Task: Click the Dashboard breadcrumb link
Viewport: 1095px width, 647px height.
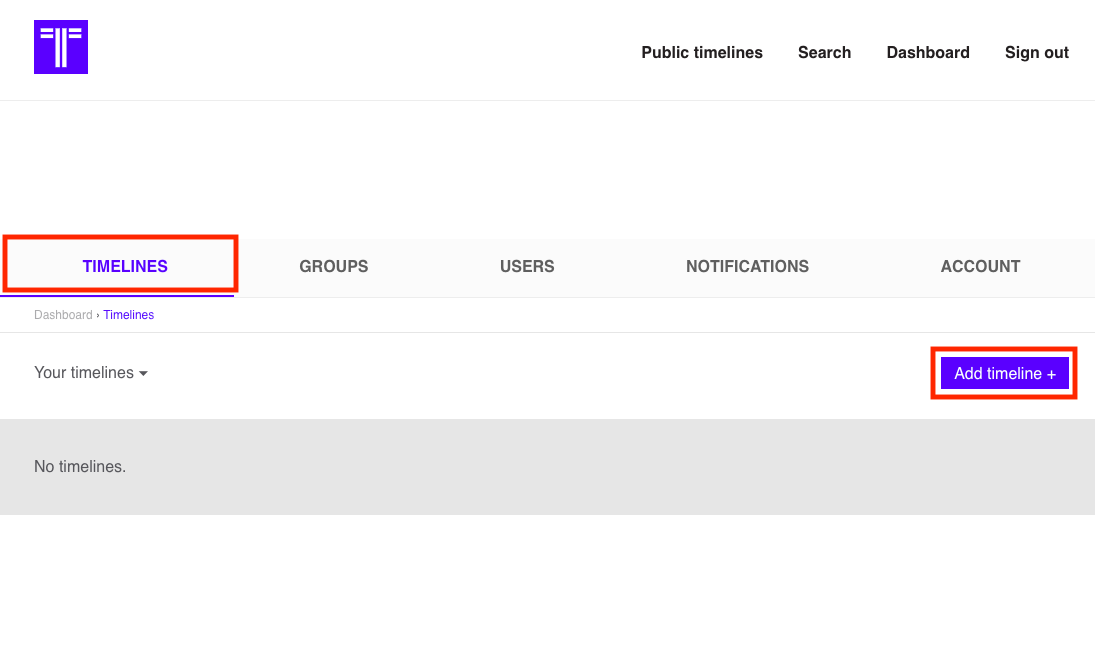Action: click(62, 315)
